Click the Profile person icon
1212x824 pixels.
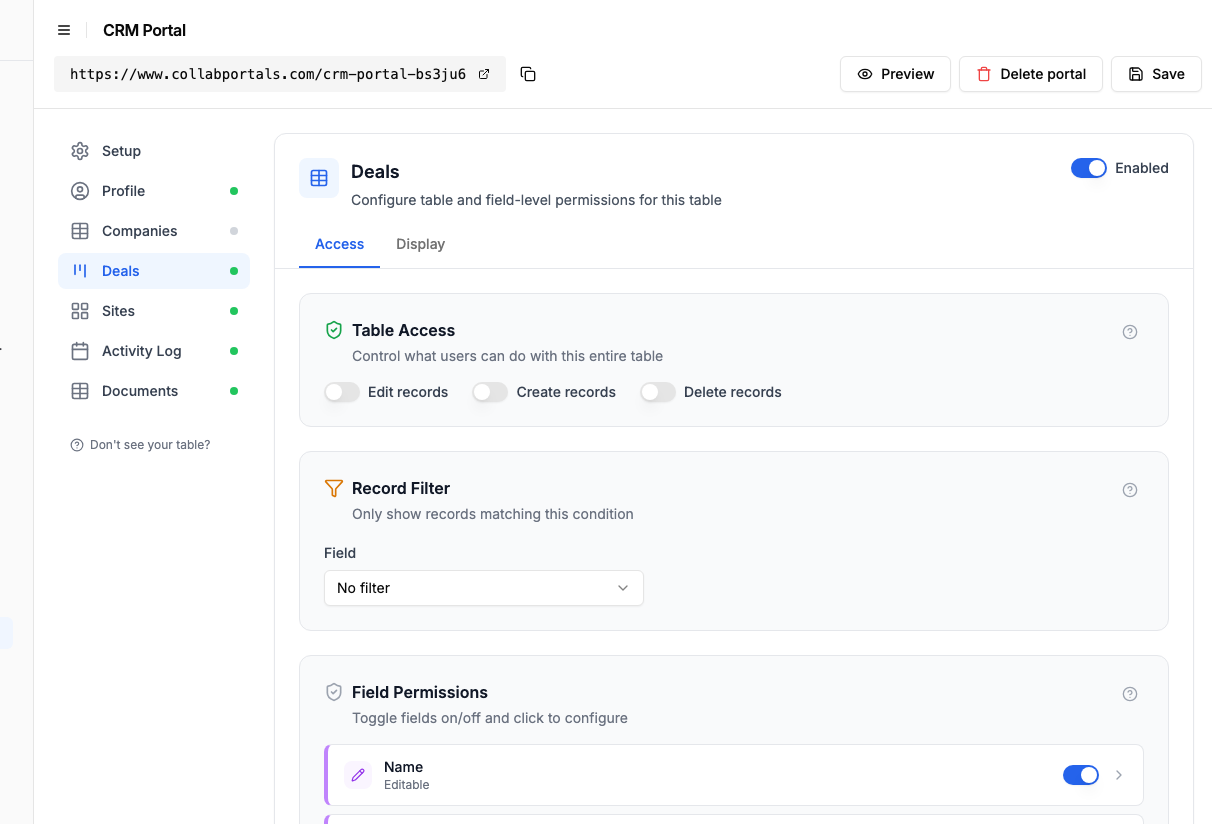(x=80, y=191)
